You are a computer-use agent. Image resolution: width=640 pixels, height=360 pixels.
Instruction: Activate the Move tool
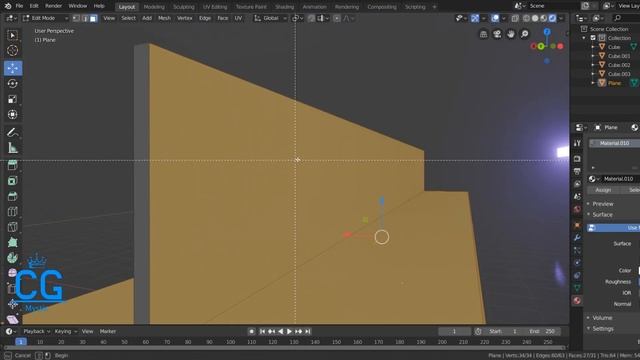pos(13,68)
